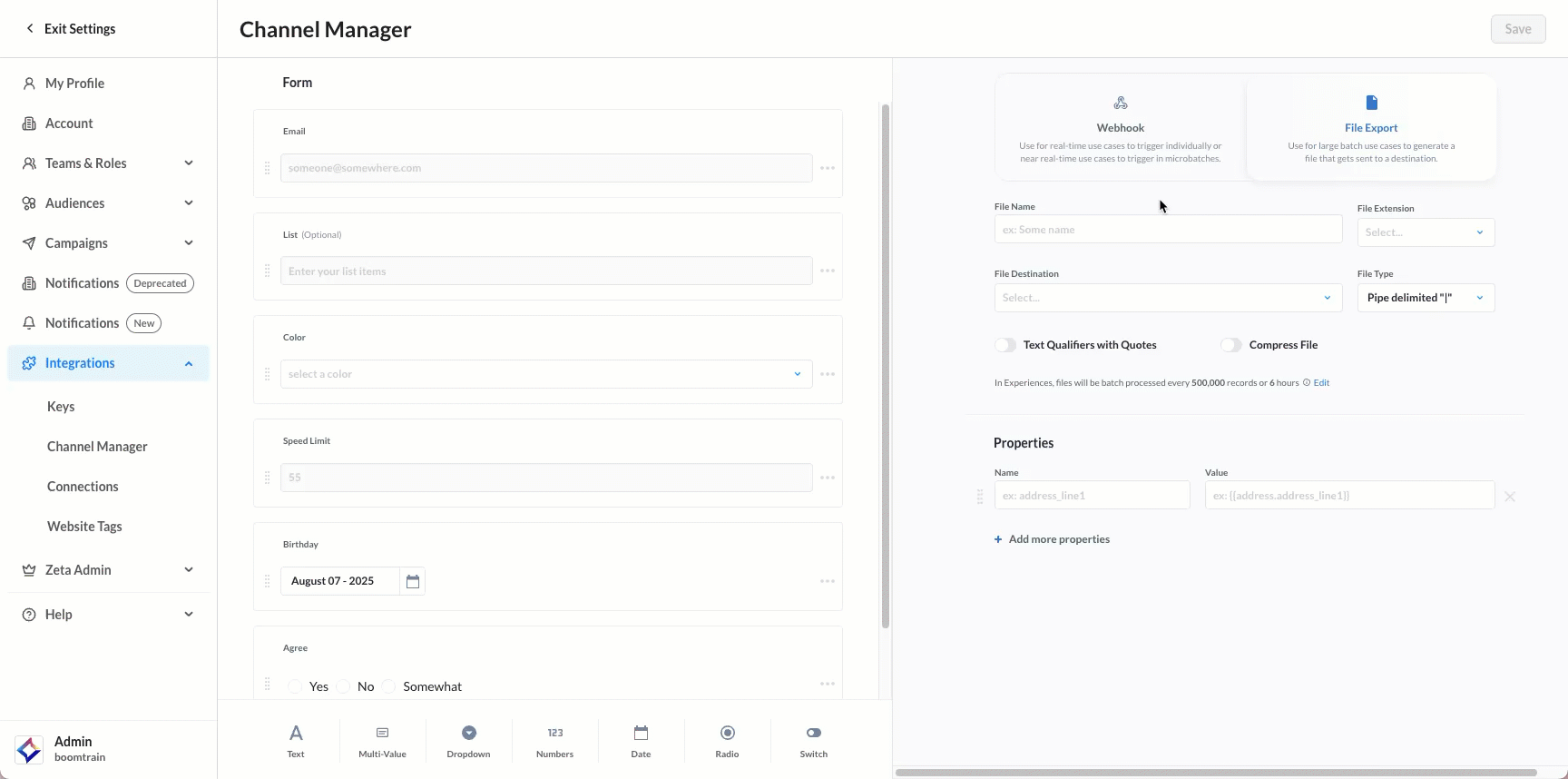Screen dimensions: 1568x779
Task: Add a Date field component
Action: coord(641,741)
